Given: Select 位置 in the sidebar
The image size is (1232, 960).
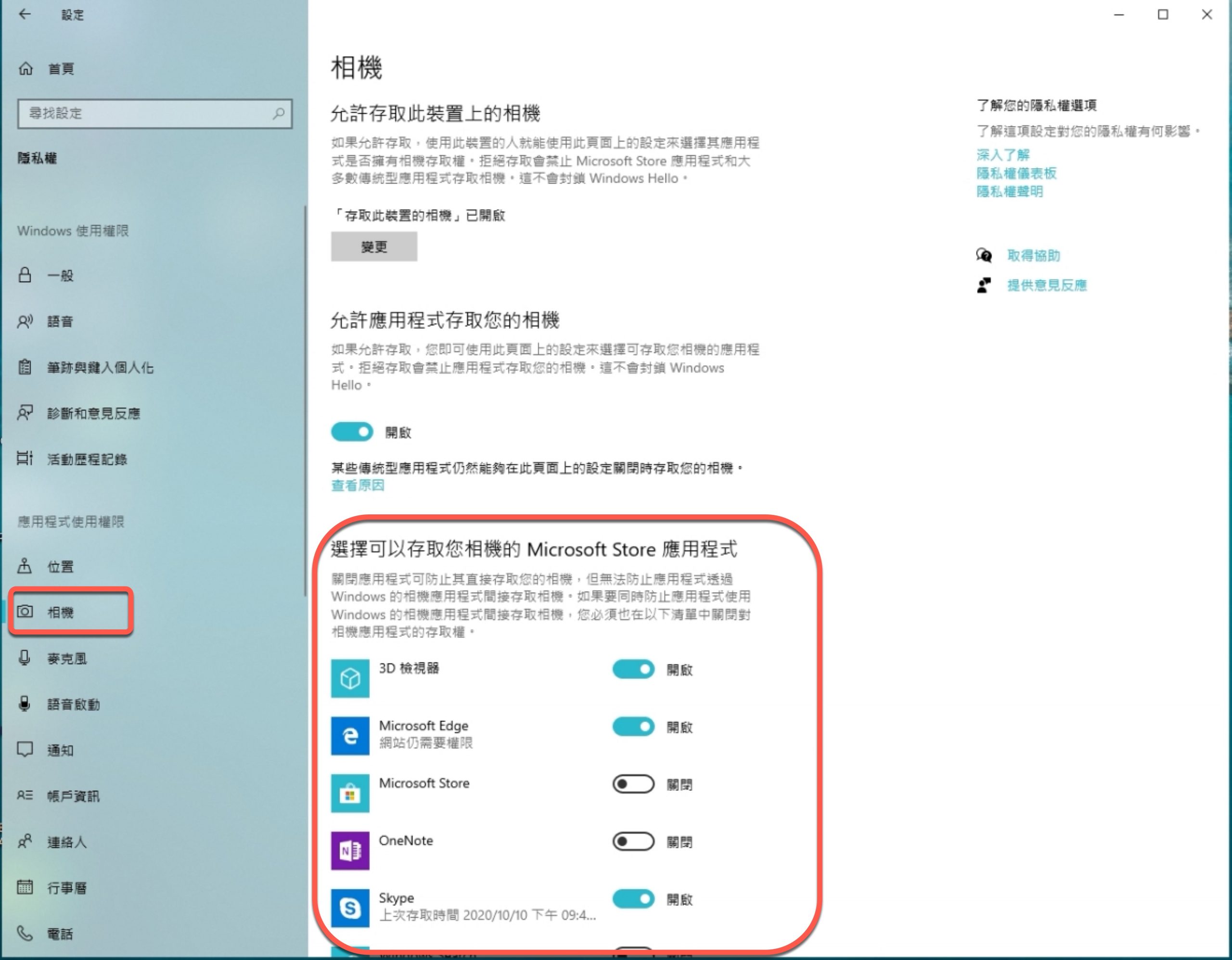Looking at the screenshot, I should click(60, 566).
